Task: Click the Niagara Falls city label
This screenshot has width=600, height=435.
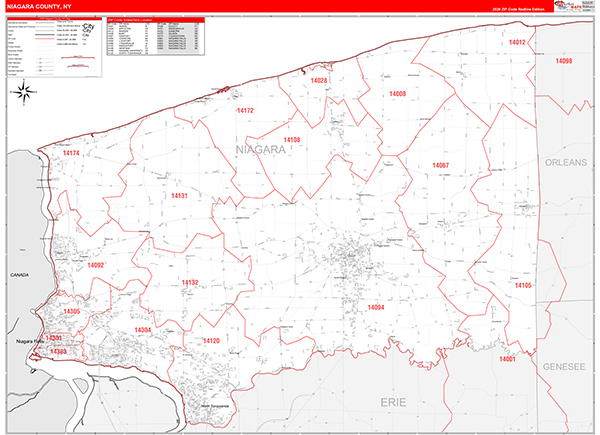Action: [x=30, y=341]
